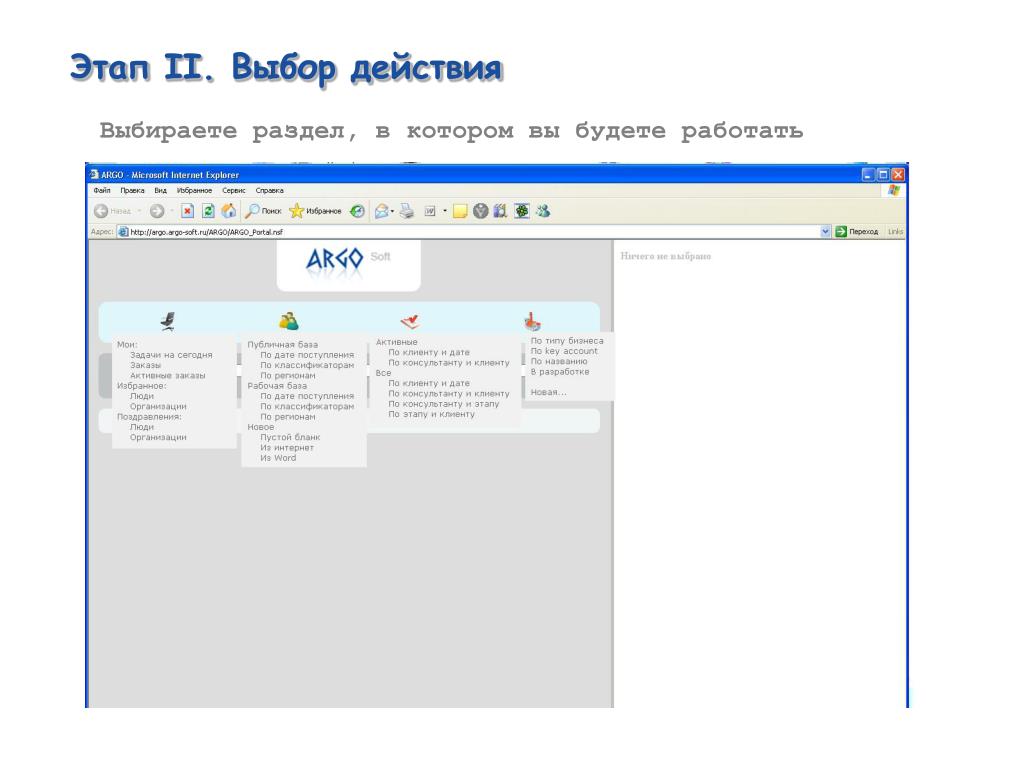
Task: Open the dropdown arrow next to Forward
Action: (x=172, y=211)
